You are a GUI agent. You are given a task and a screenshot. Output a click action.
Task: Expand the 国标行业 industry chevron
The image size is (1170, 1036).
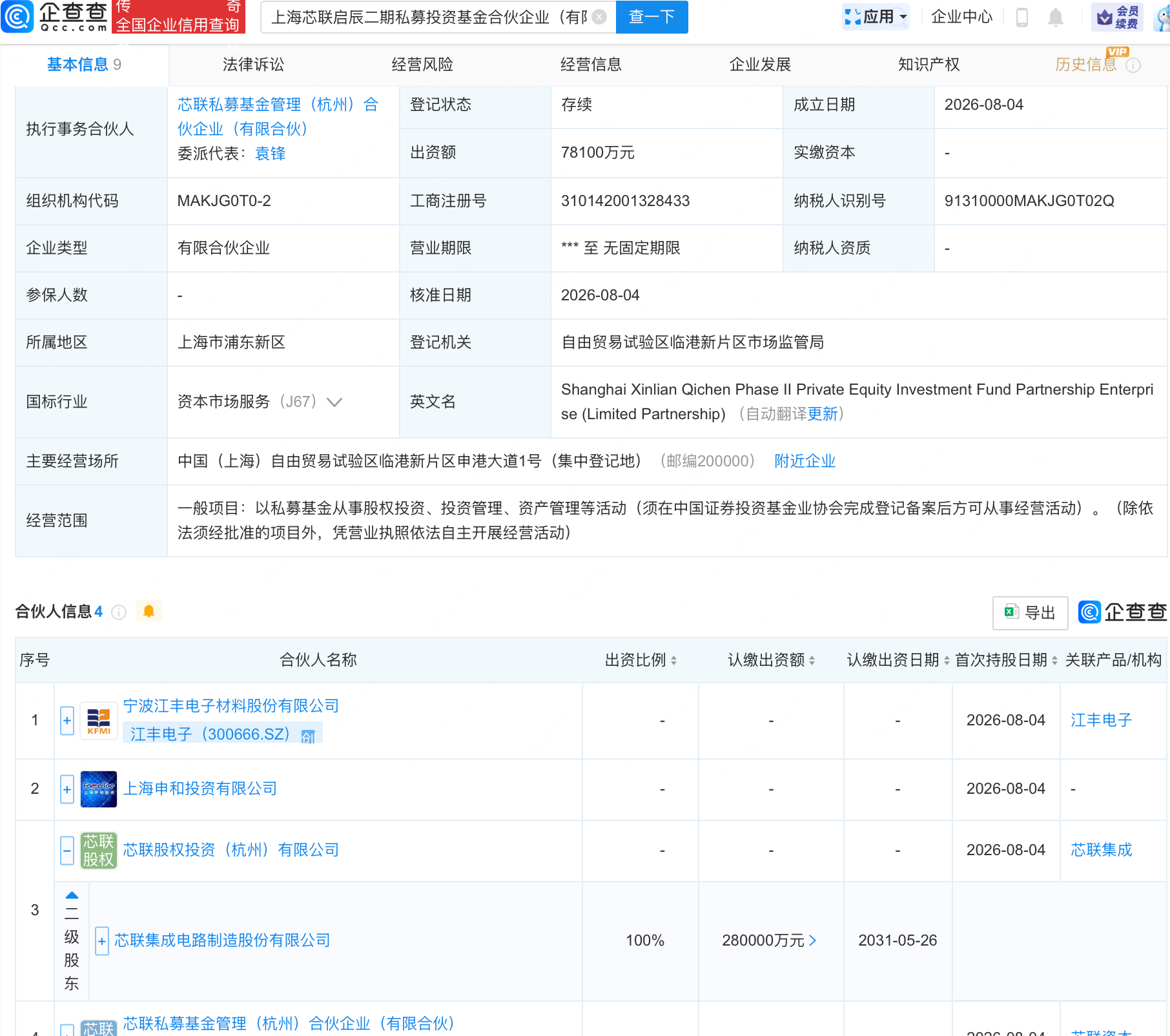pyautogui.click(x=334, y=402)
